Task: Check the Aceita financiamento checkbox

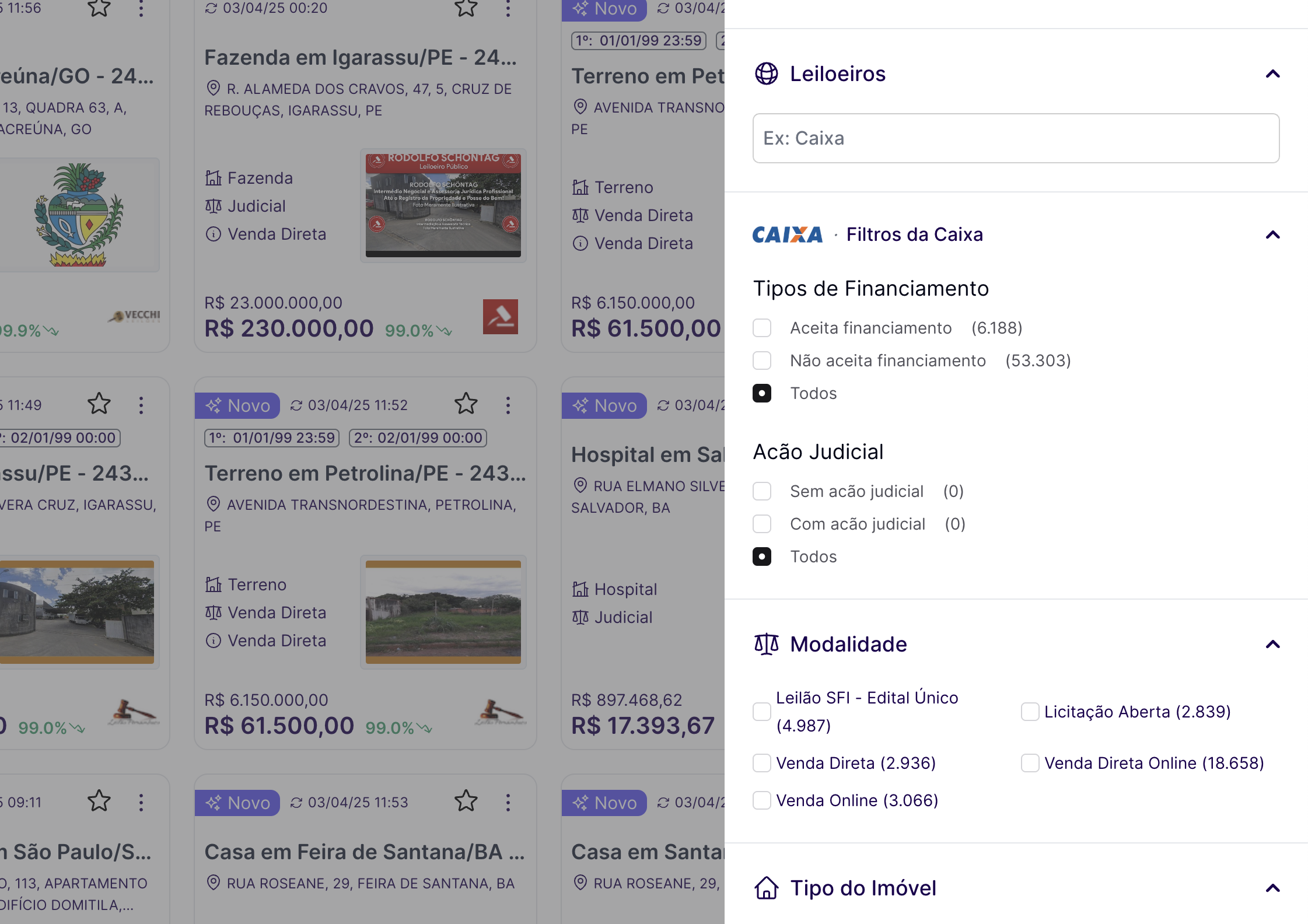Action: tap(762, 328)
